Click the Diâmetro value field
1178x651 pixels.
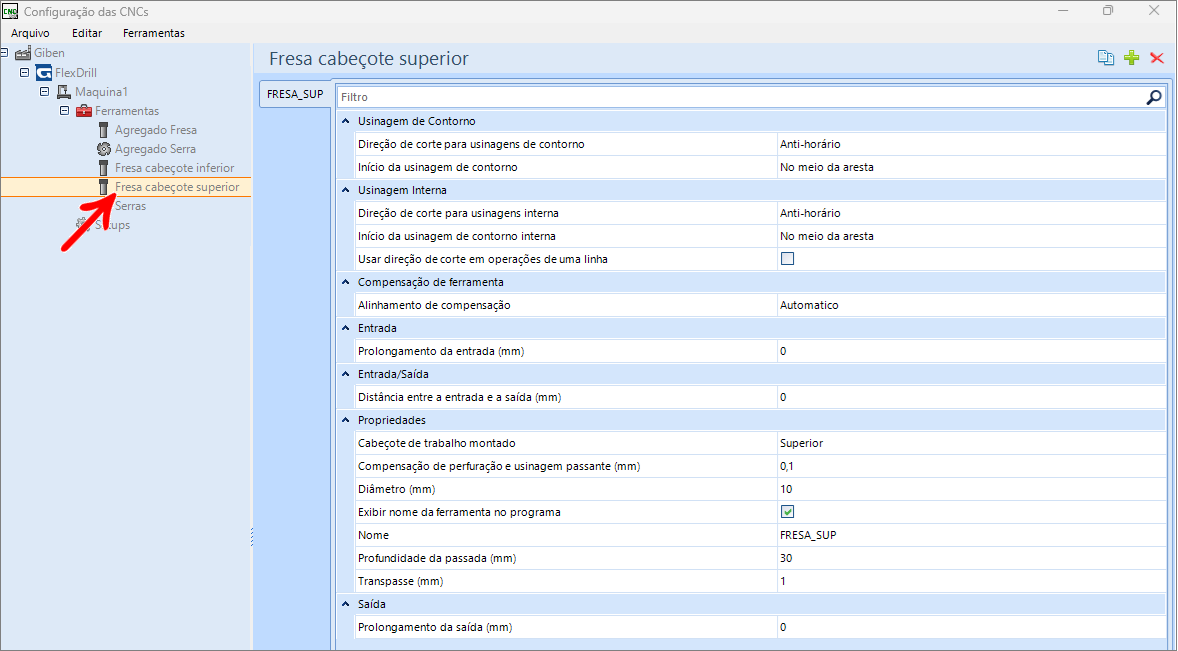tap(970, 489)
